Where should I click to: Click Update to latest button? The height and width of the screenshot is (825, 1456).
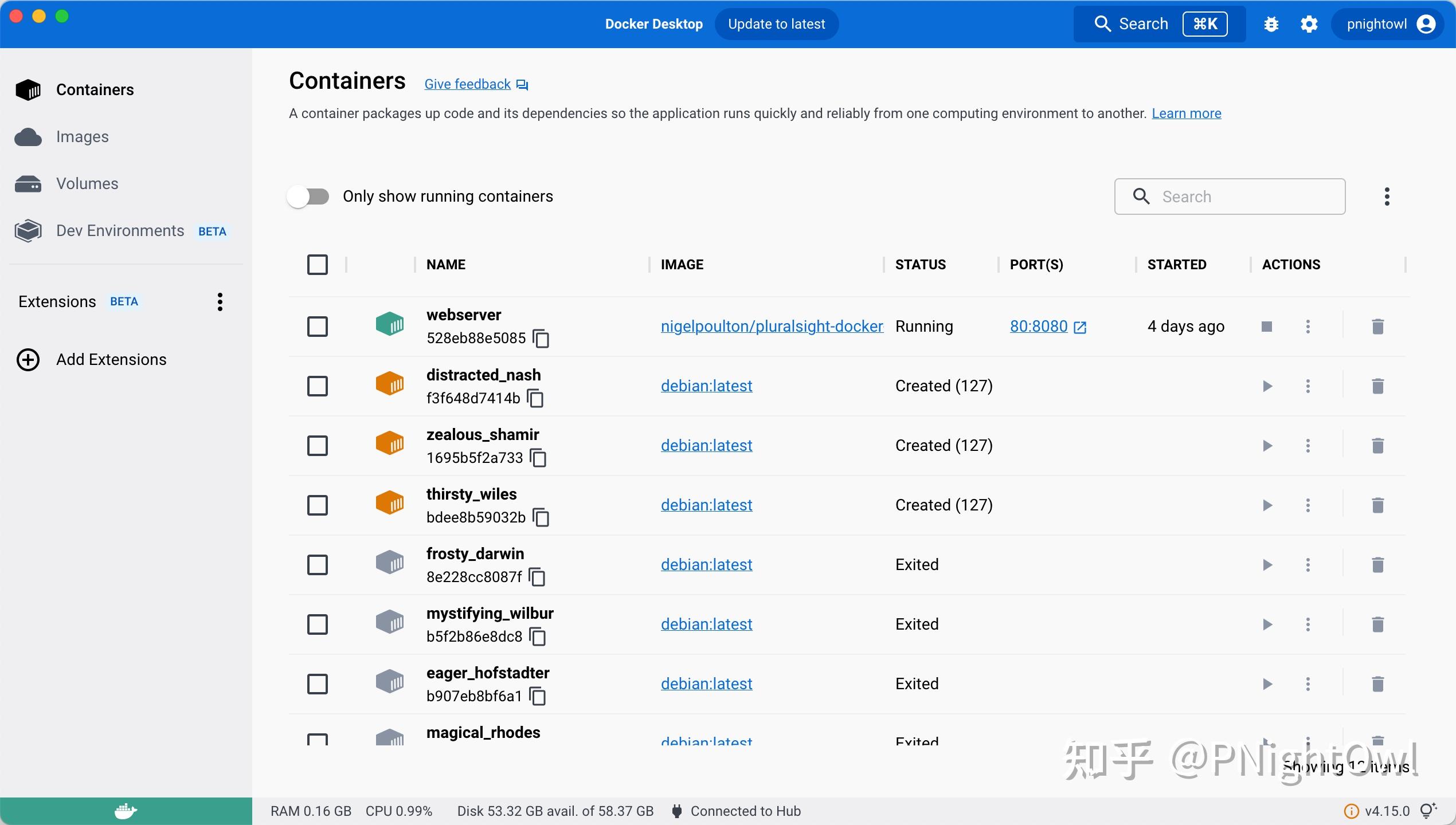click(777, 24)
